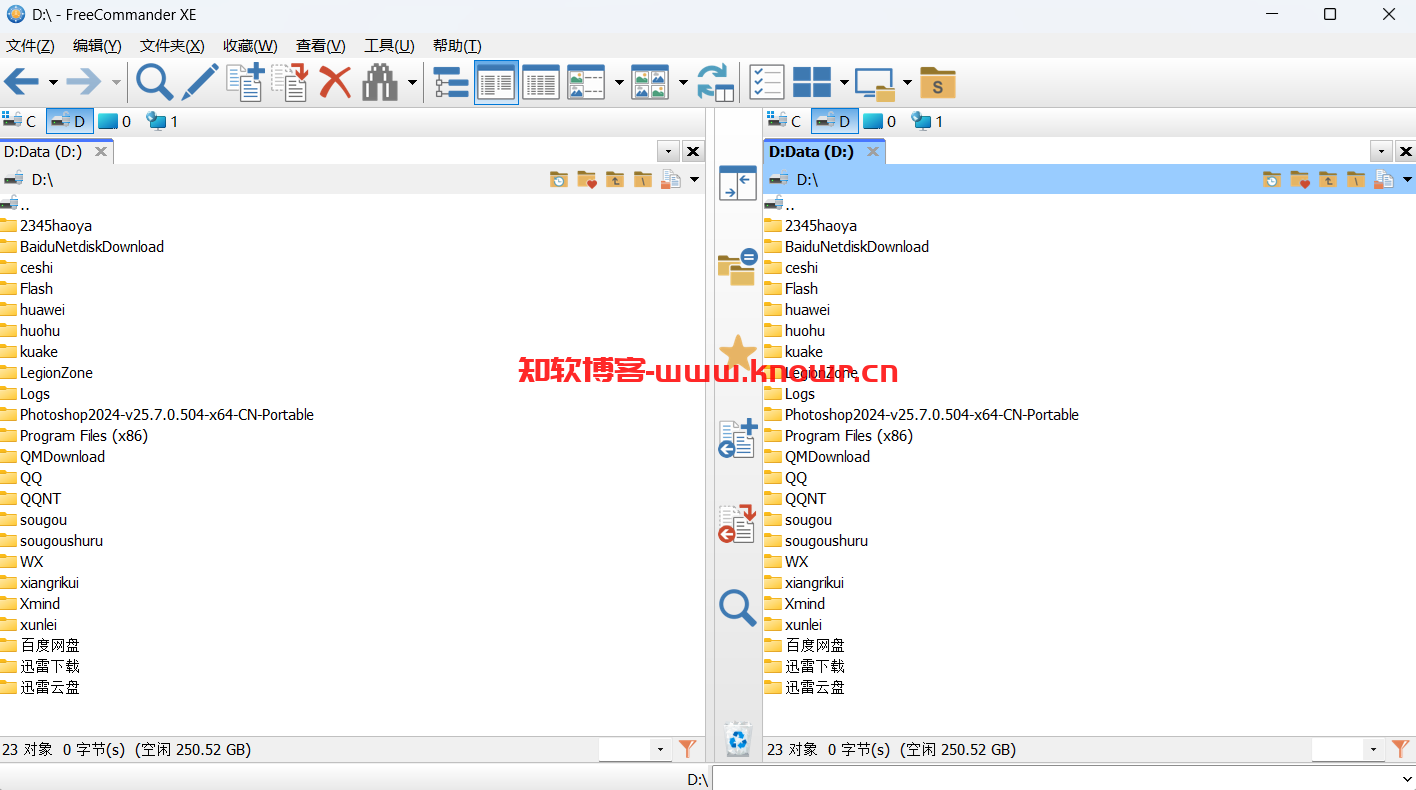Viewport: 1416px width, 790px height.
Task: Select drive D in left panel drive bar
Action: (x=70, y=121)
